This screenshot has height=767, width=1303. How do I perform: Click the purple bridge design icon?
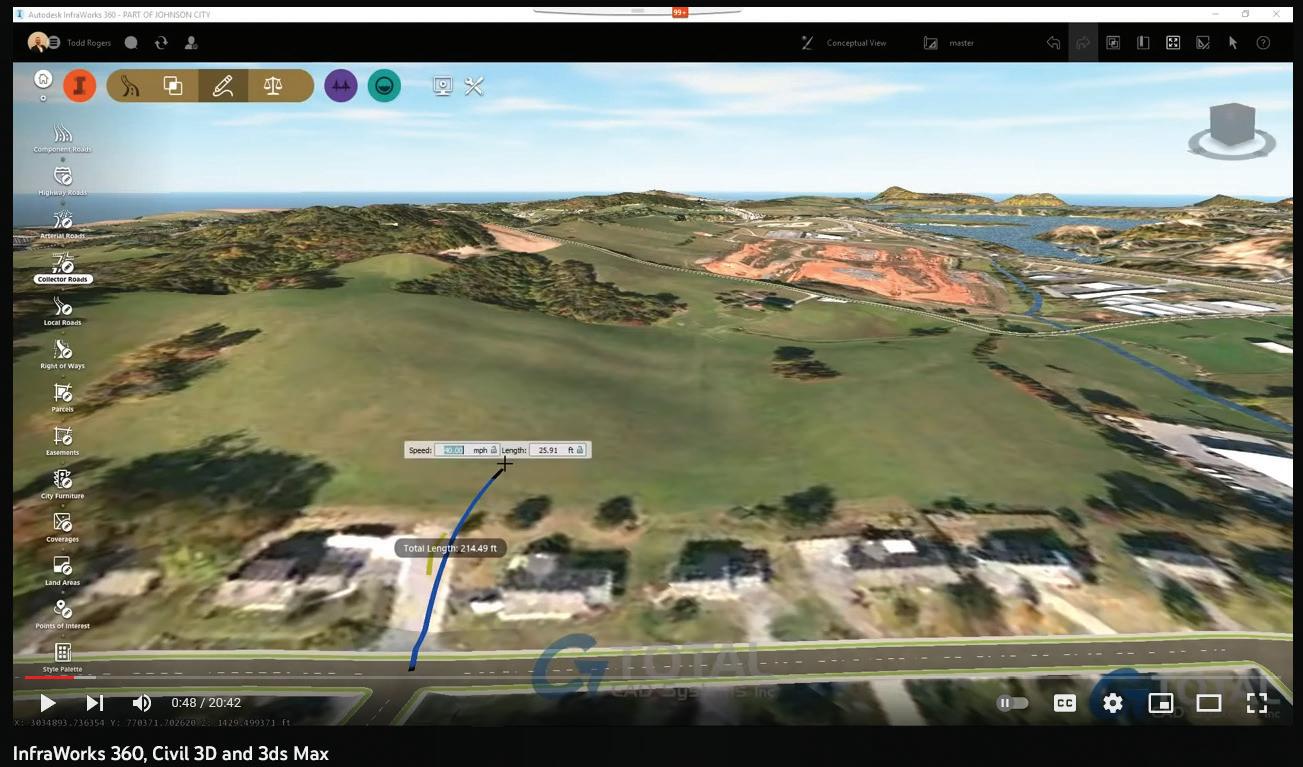pyautogui.click(x=341, y=86)
